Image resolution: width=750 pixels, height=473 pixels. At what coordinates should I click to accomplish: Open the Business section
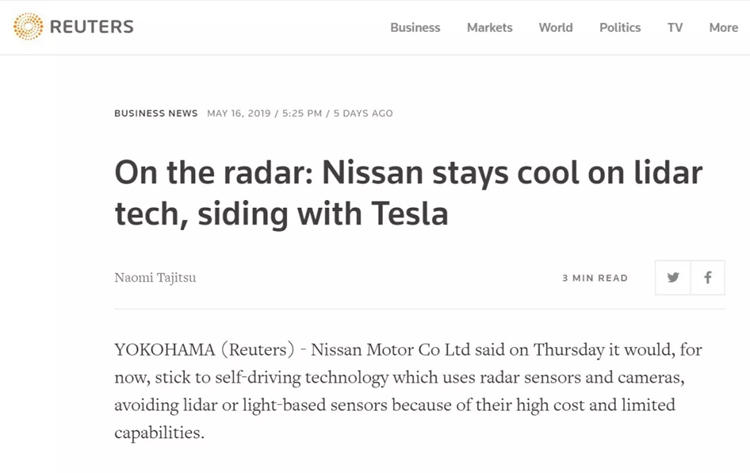tap(415, 28)
